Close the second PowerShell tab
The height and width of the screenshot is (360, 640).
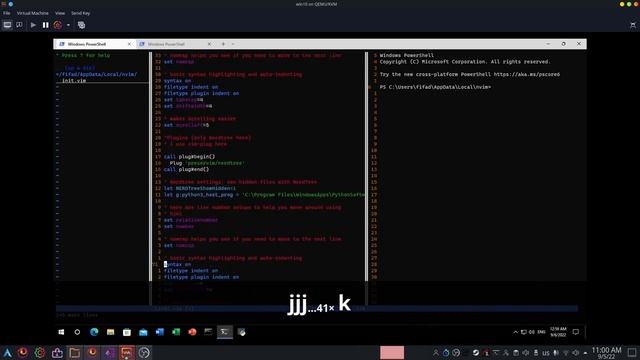(x=209, y=44)
